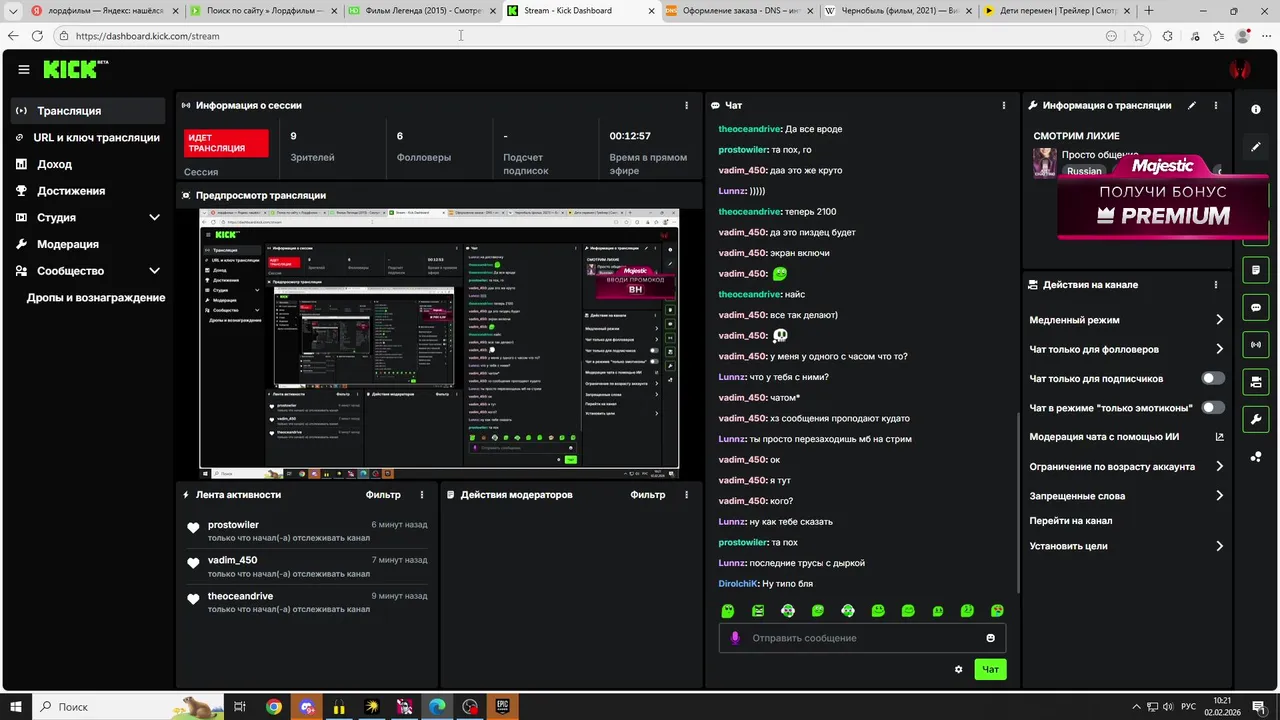Open the Действия модераторов three-dot menu
The image size is (1280, 720).
tap(686, 495)
